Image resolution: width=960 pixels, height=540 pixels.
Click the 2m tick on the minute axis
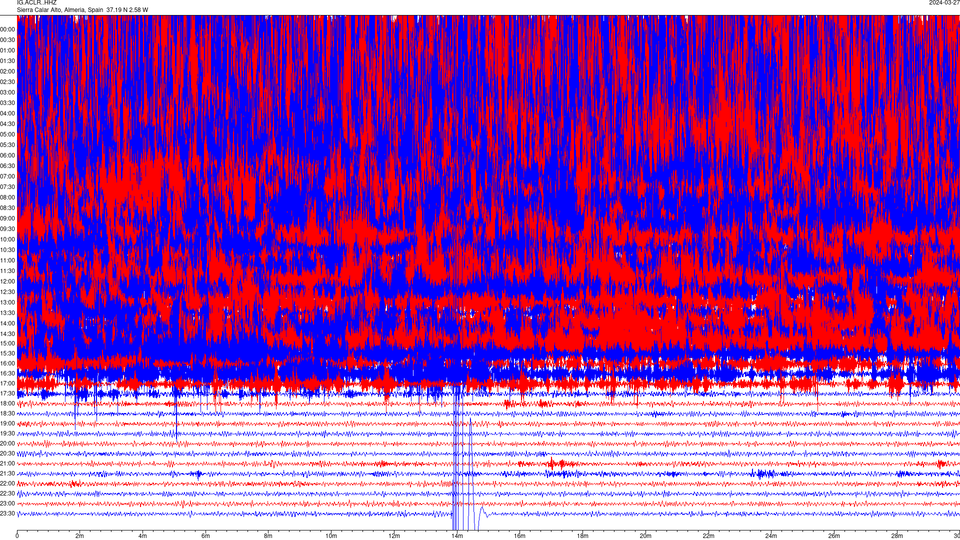click(x=80, y=536)
